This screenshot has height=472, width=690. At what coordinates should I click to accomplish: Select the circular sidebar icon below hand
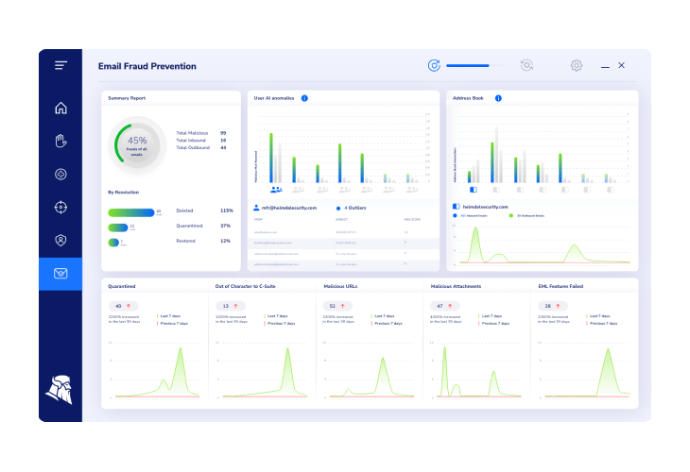tap(61, 174)
